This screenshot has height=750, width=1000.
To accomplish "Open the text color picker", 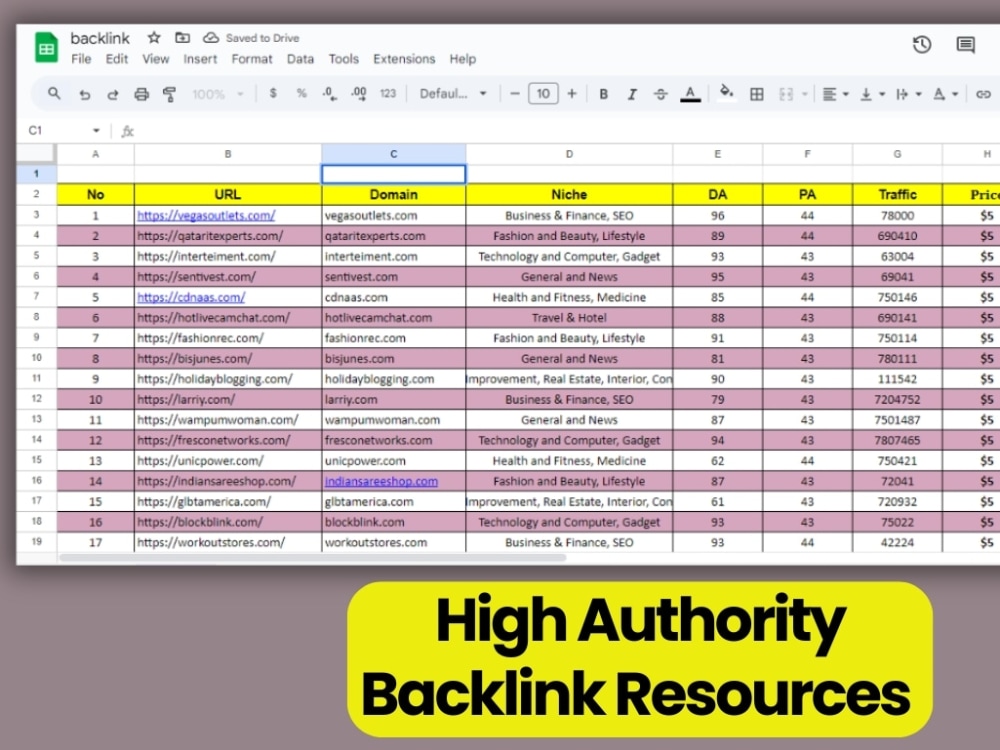I will [x=690, y=94].
